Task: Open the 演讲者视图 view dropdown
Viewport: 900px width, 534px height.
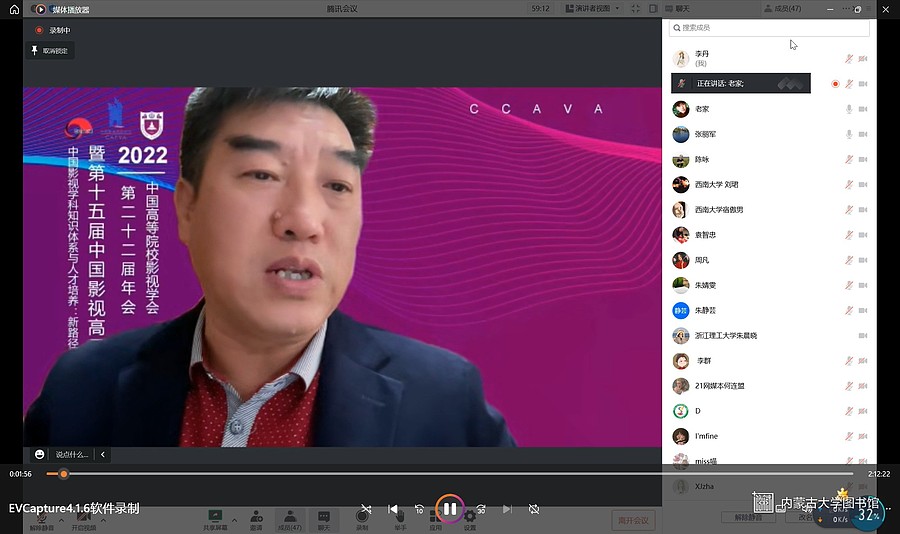Action: pyautogui.click(x=592, y=9)
